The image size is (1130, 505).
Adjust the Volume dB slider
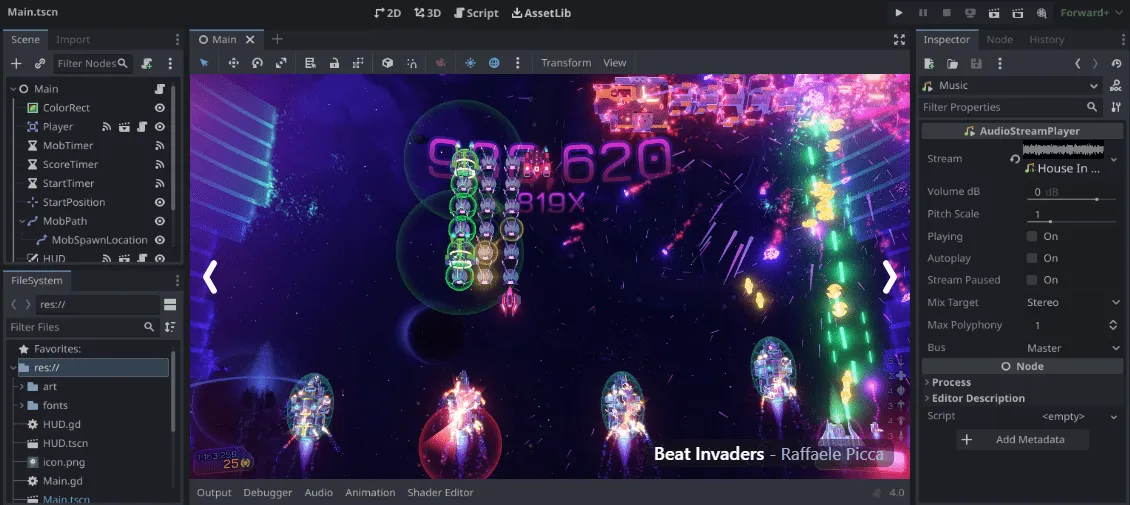point(1072,199)
